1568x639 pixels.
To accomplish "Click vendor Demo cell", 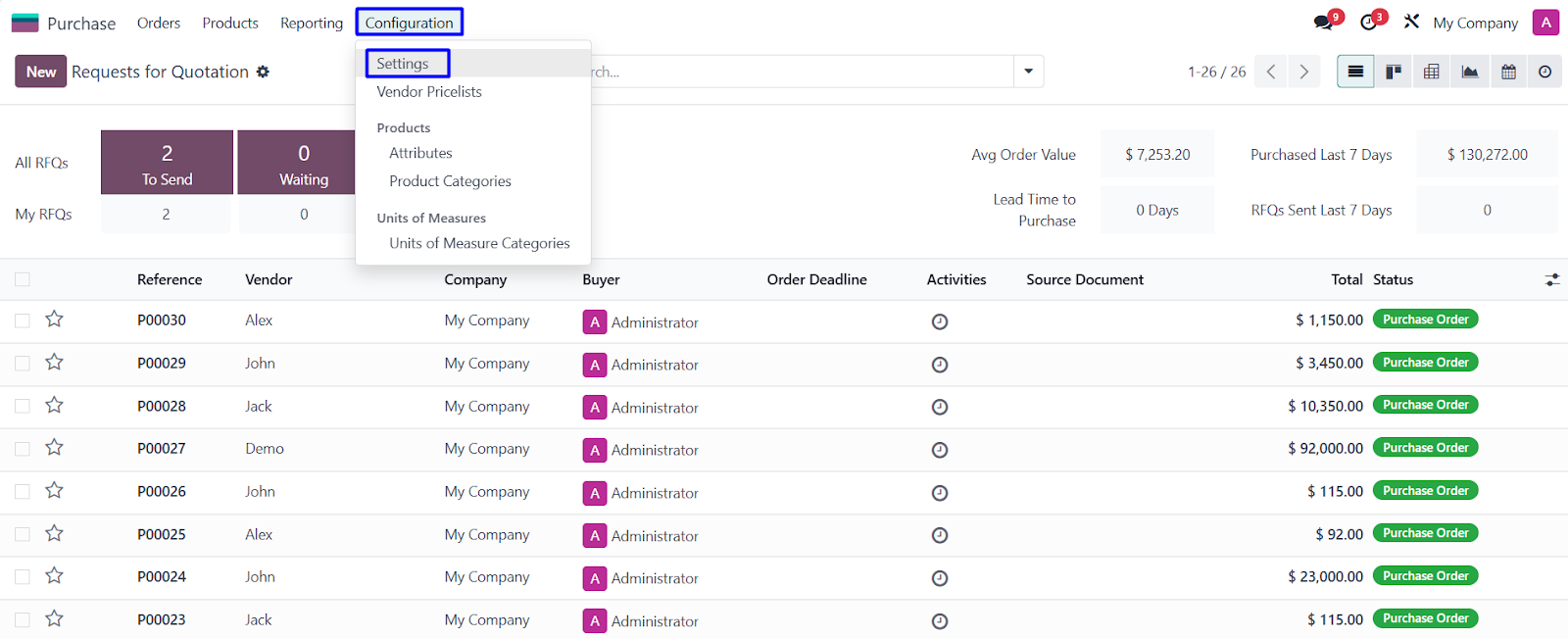I will [265, 449].
